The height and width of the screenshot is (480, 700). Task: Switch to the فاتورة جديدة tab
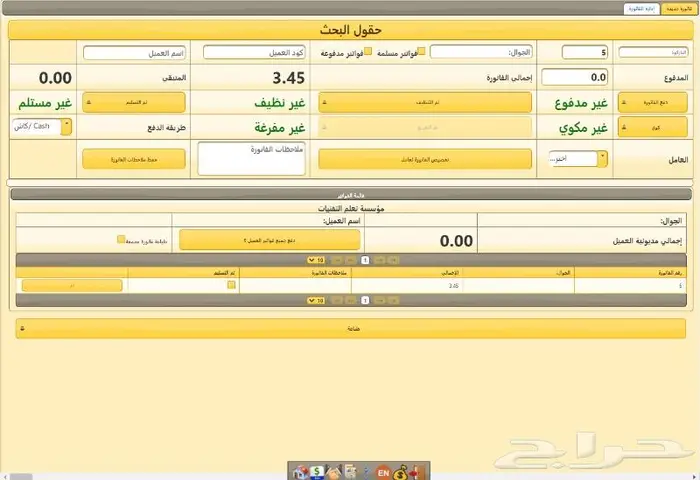tap(679, 9)
